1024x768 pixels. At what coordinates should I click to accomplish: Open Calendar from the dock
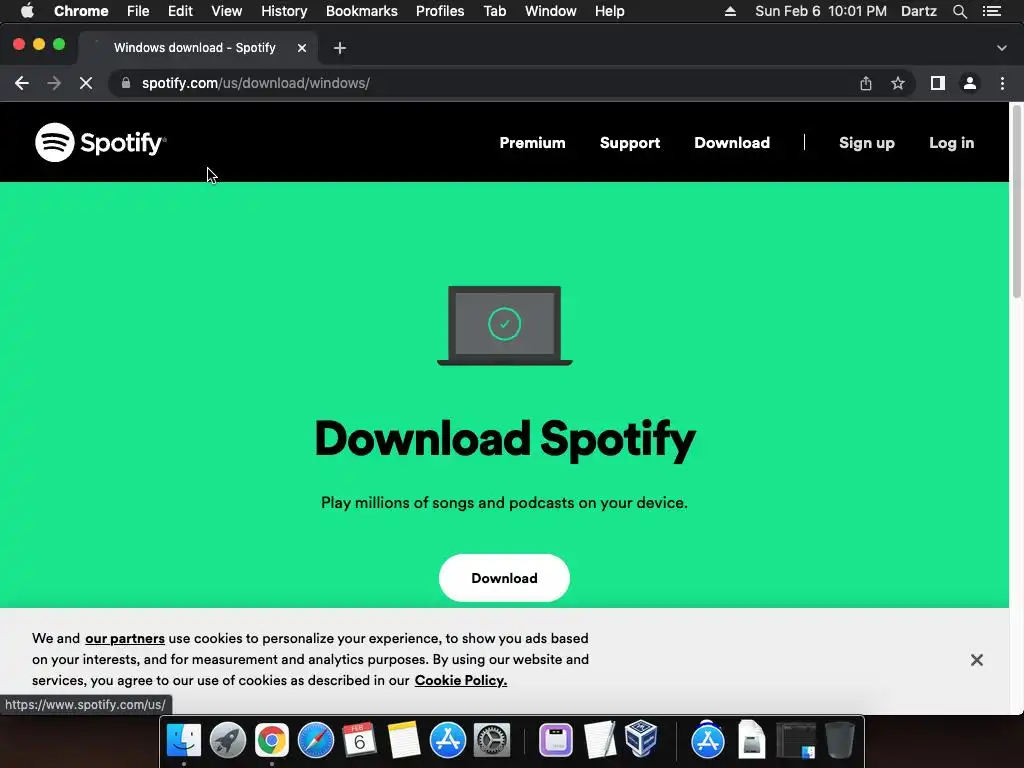tap(359, 740)
